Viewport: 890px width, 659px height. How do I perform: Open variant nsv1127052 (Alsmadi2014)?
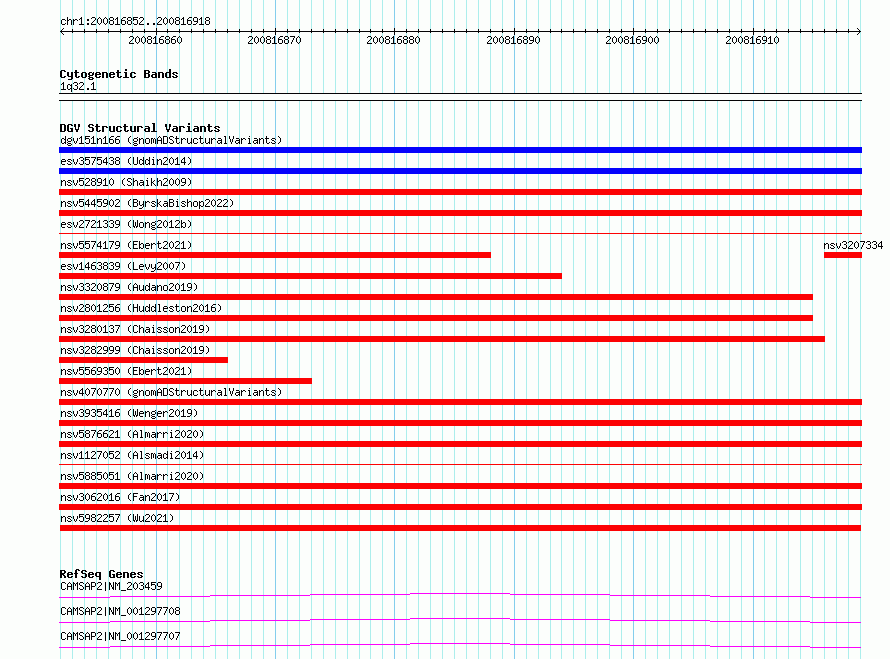click(x=132, y=455)
